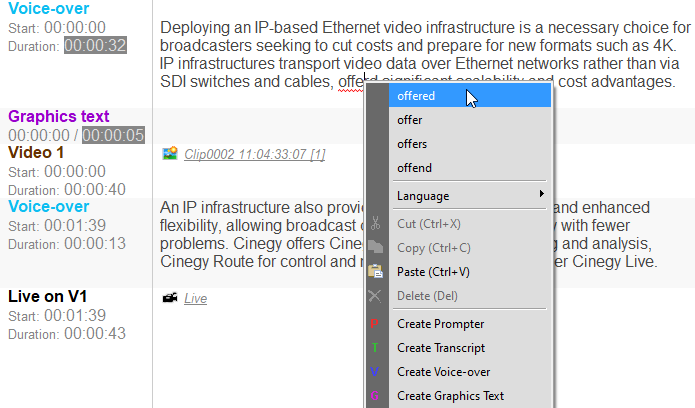The height and width of the screenshot is (408, 695).
Task: Select Create Prompter menu entry
Action: [440, 324]
